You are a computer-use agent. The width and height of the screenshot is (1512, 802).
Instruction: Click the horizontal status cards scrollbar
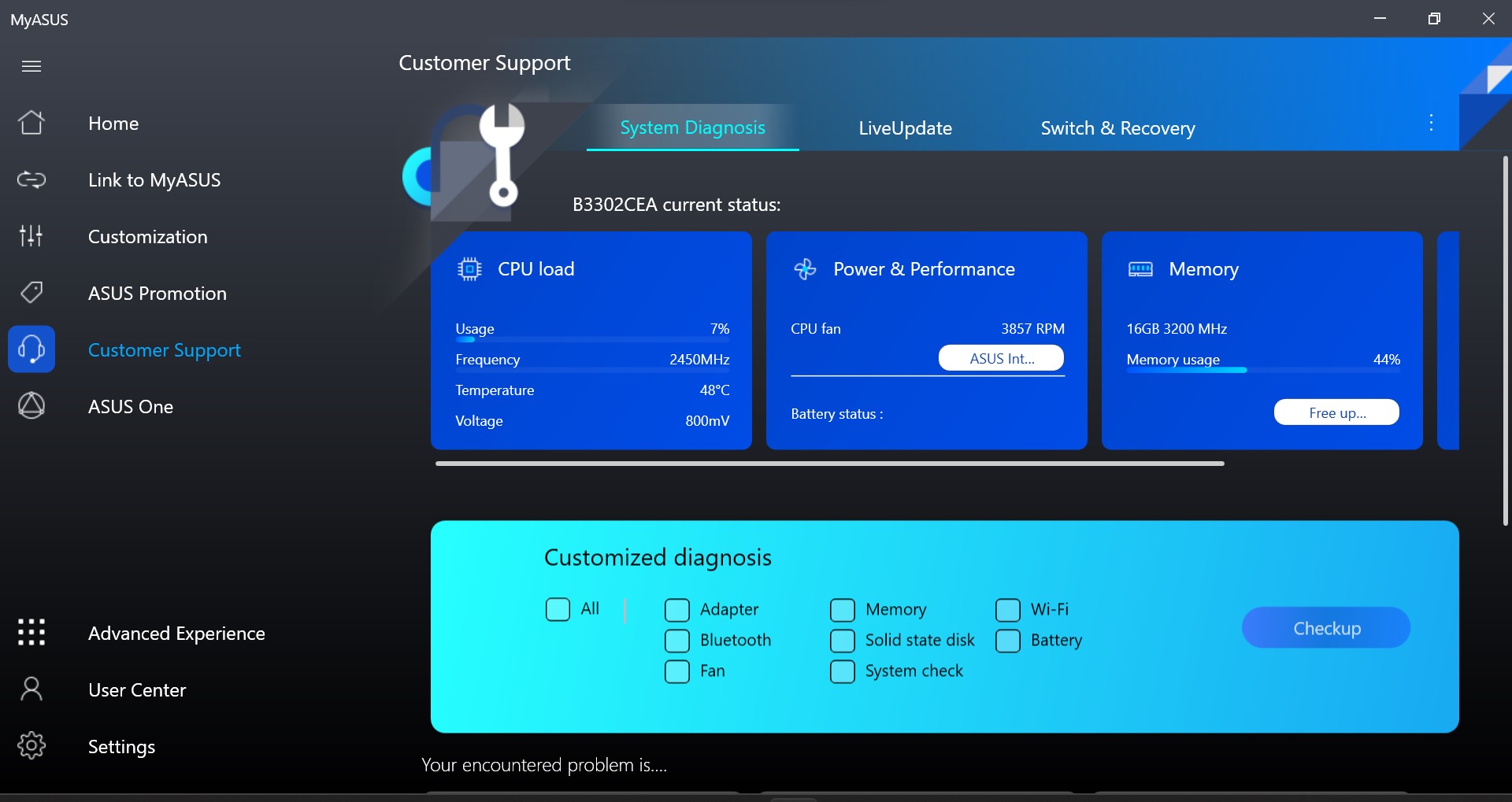(829, 464)
